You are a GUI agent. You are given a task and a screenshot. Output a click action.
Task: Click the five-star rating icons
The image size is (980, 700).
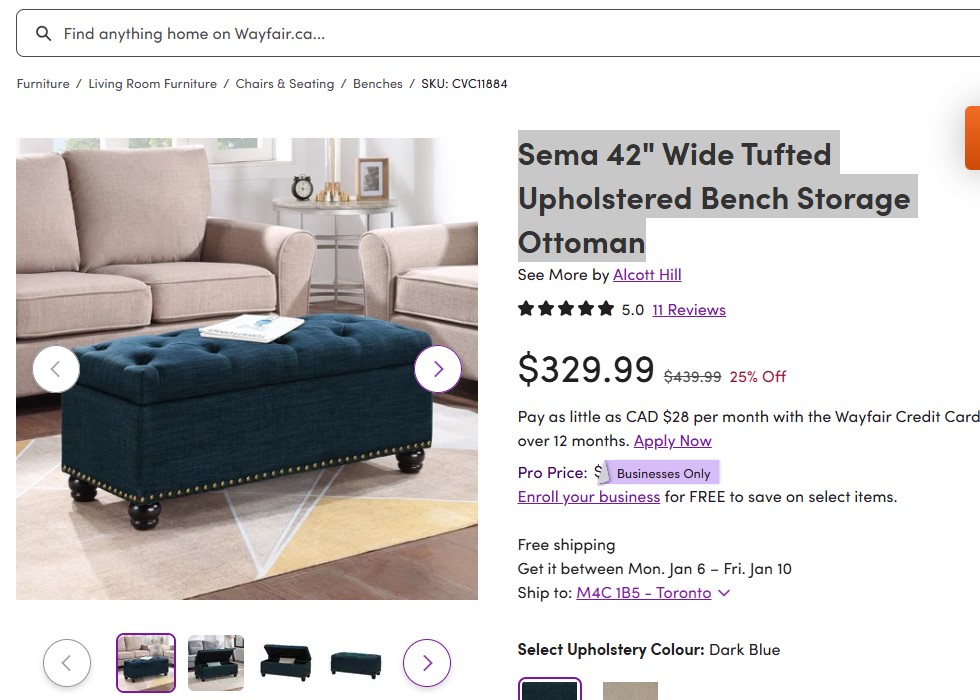[x=566, y=309]
